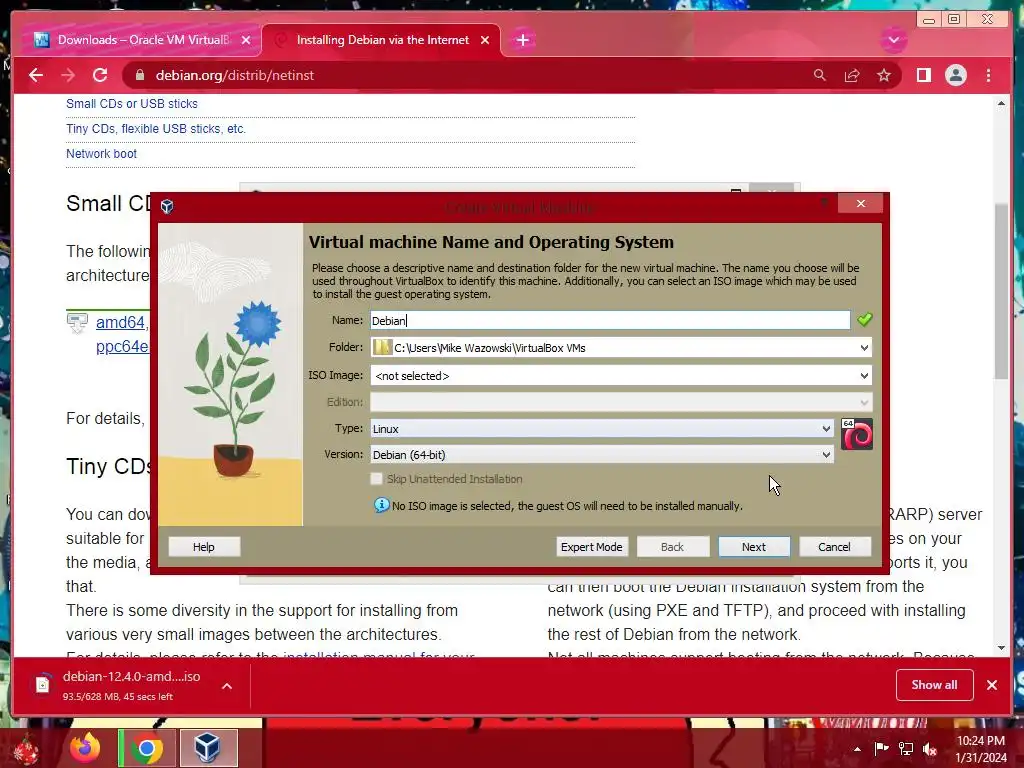Bookmark this page with star icon
Image resolution: width=1024 pixels, height=768 pixels.
pos(884,75)
